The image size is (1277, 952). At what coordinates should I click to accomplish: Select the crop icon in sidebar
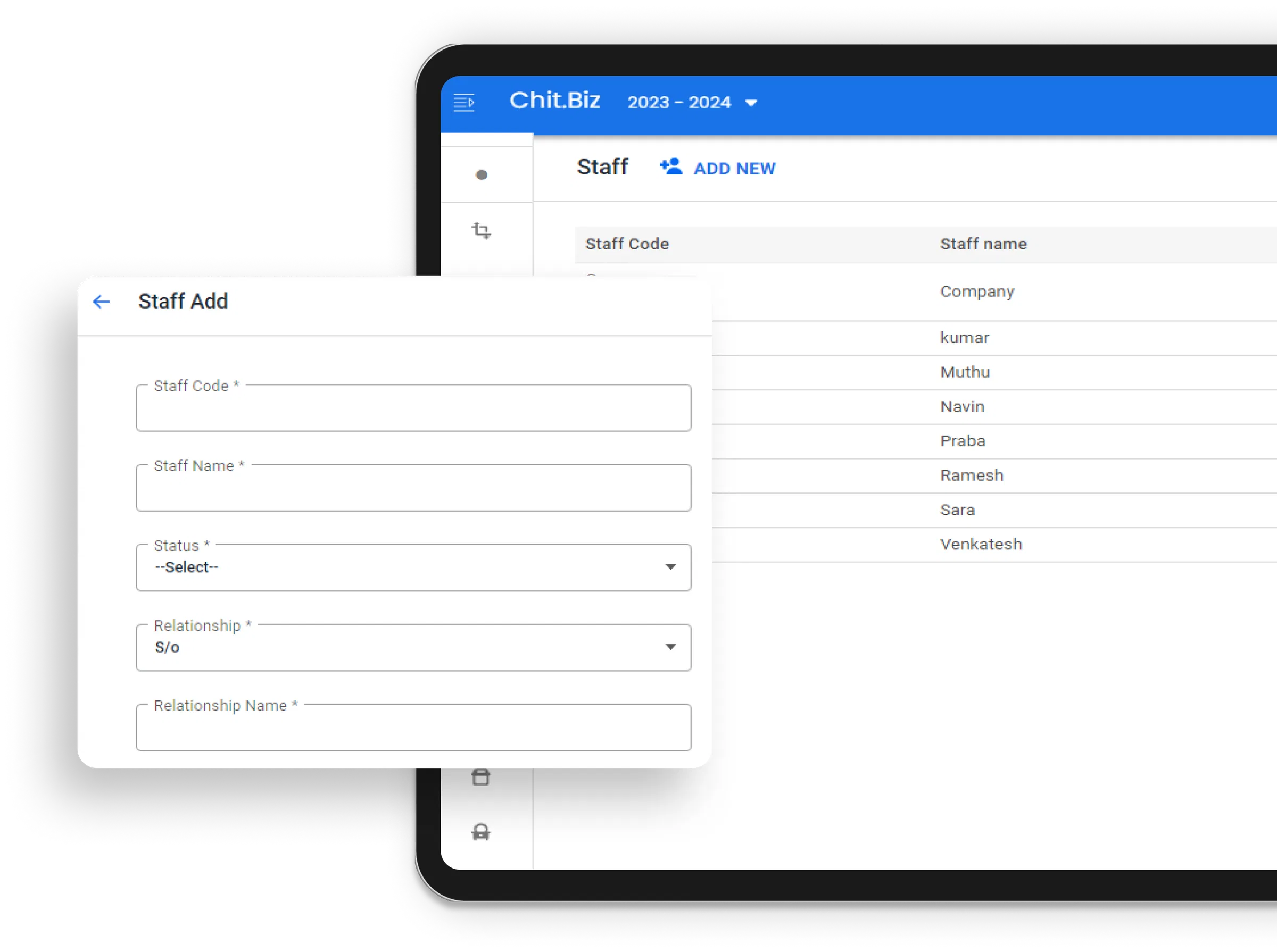point(482,230)
